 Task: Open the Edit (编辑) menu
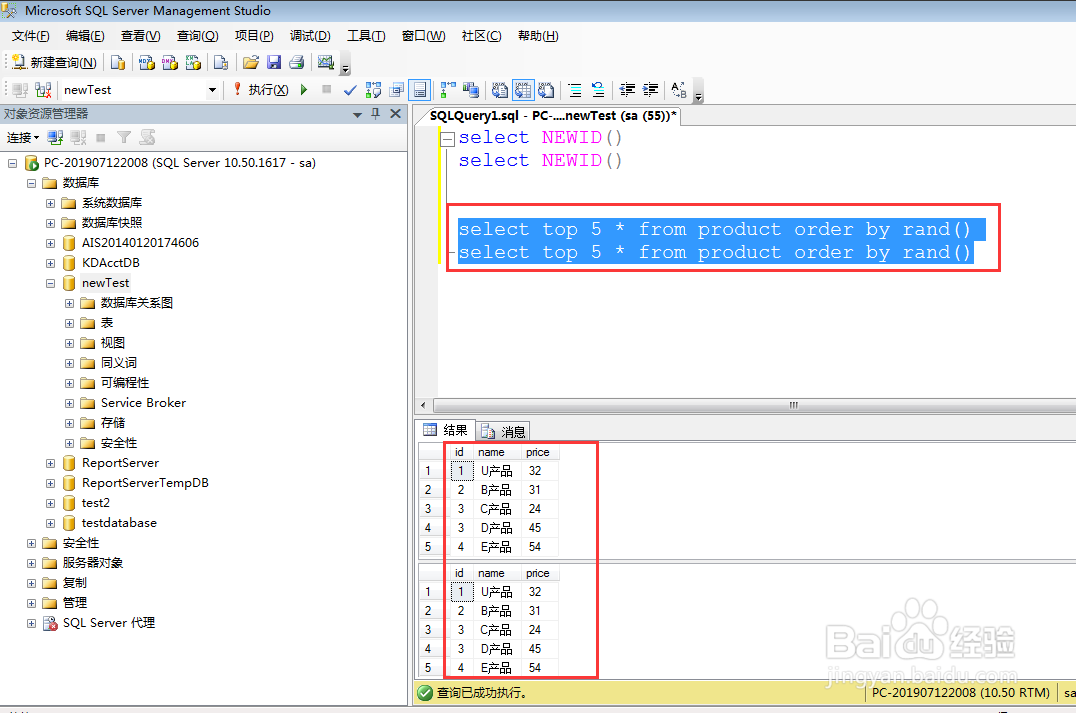85,36
